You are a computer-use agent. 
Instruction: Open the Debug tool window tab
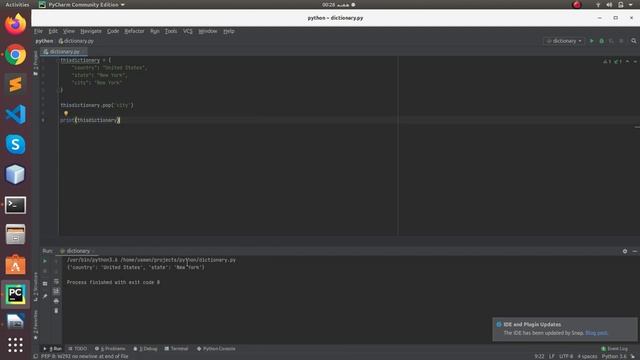point(145,349)
